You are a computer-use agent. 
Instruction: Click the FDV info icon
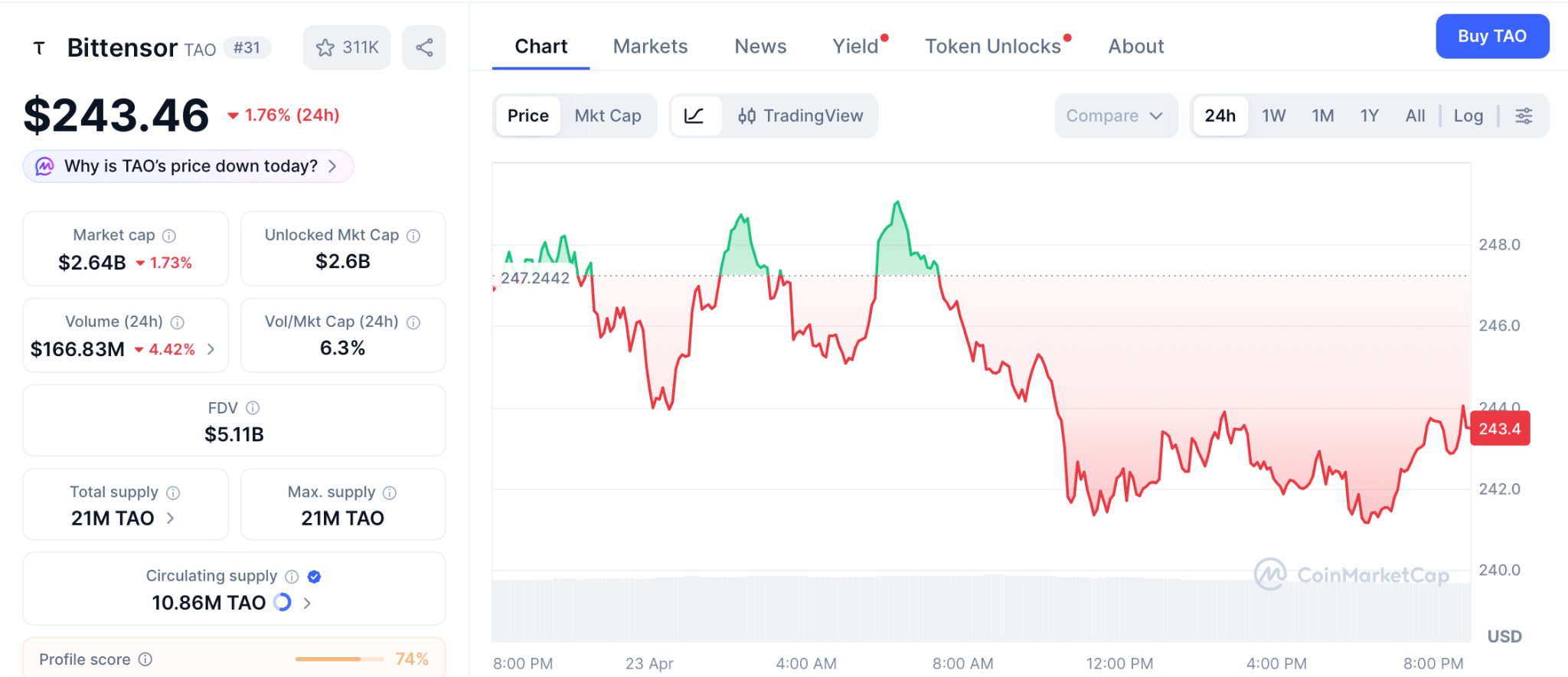253,408
